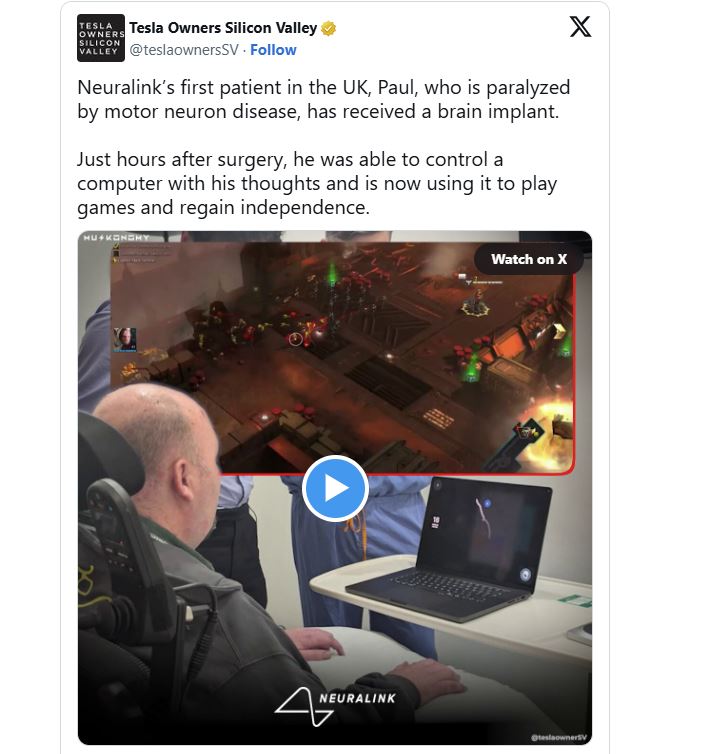
Task: Click the game footage inset in video
Action: pyautogui.click(x=342, y=357)
